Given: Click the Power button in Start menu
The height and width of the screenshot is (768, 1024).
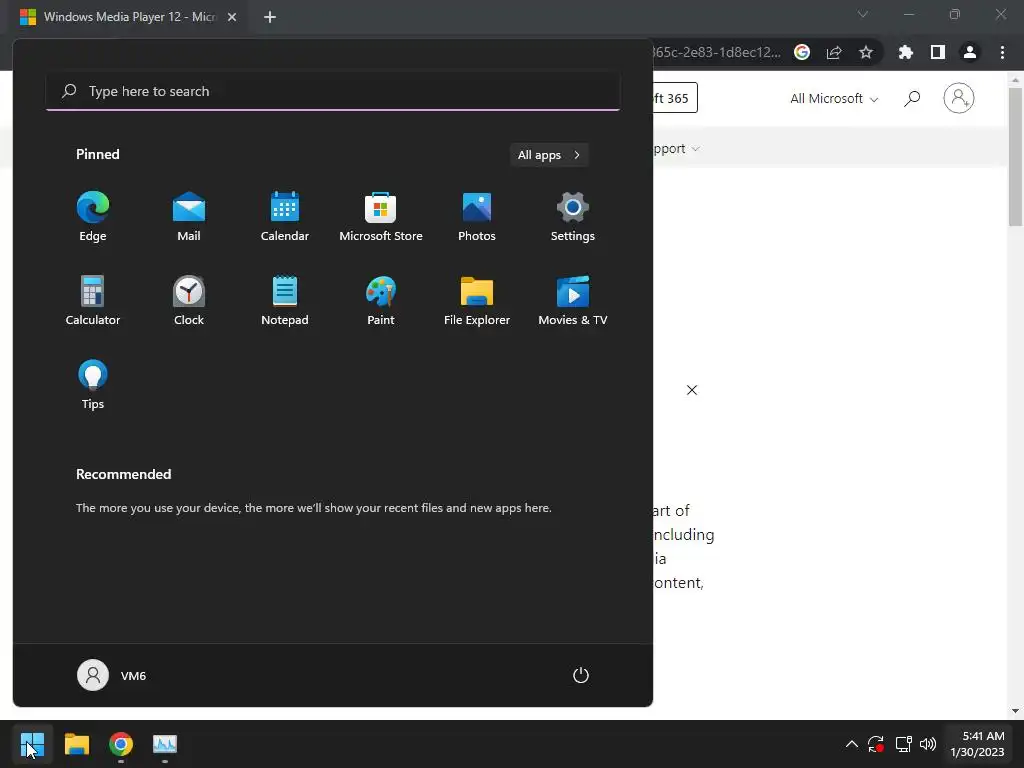Looking at the screenshot, I should pos(581,675).
